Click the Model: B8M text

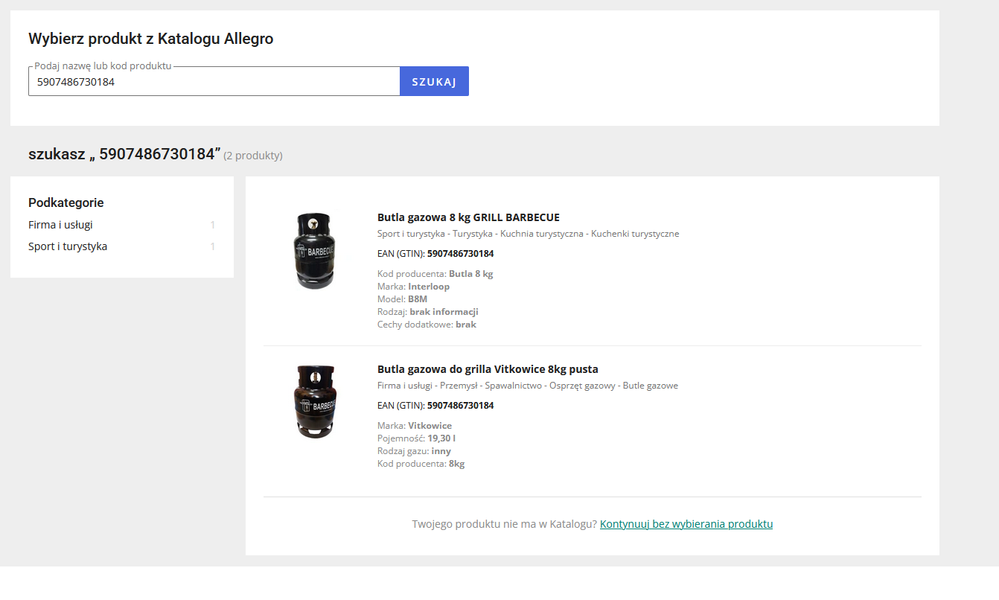402,299
